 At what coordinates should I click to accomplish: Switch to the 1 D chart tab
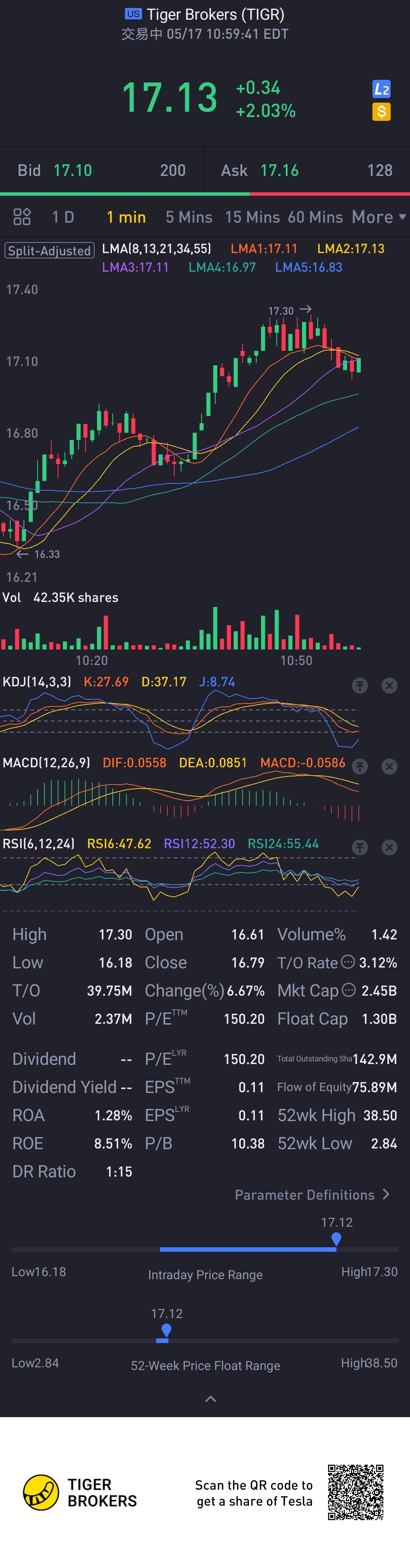coord(63,217)
